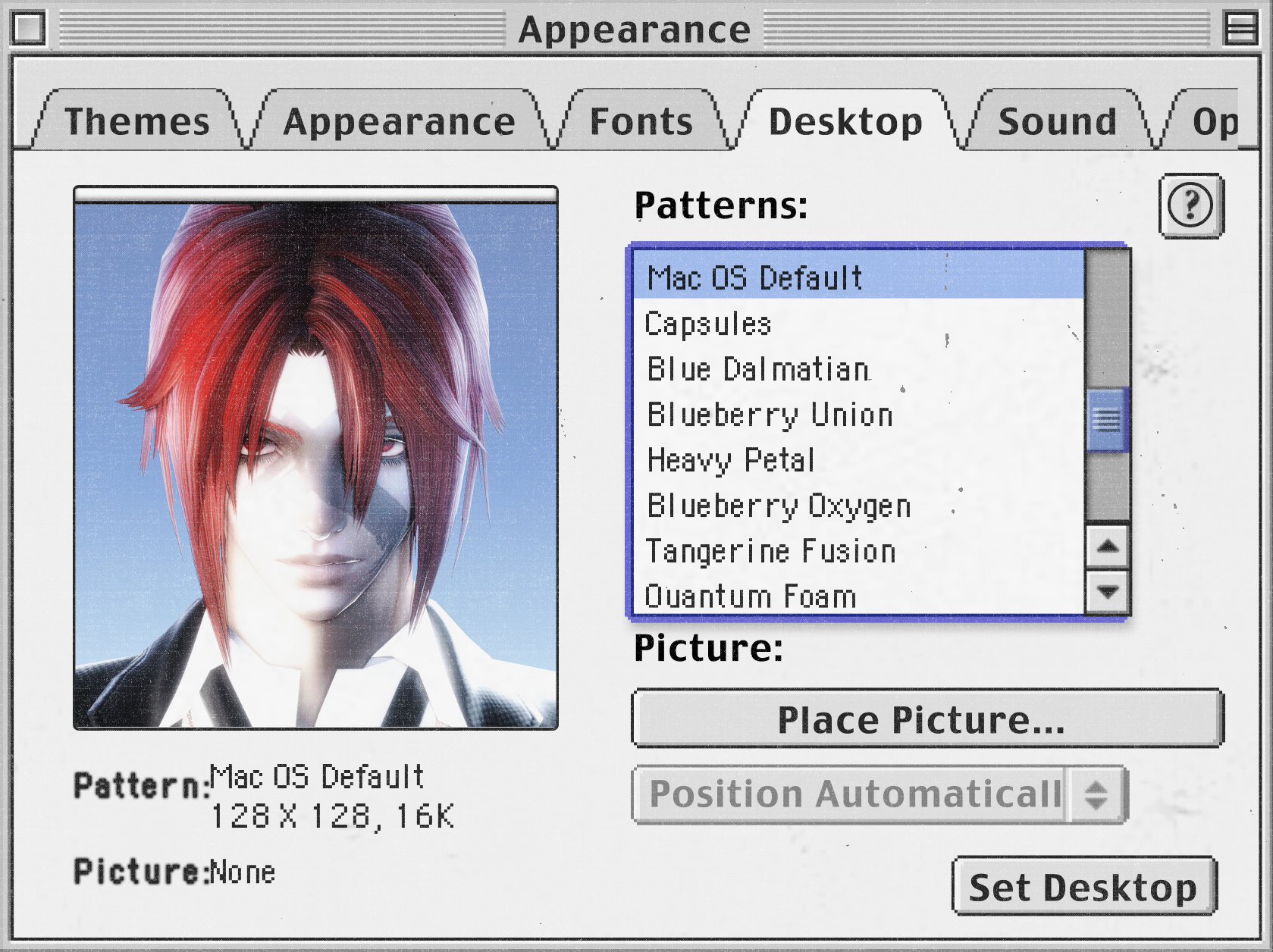Close the Appearance window using the close box
The width and height of the screenshot is (1273, 952).
click(x=29, y=29)
